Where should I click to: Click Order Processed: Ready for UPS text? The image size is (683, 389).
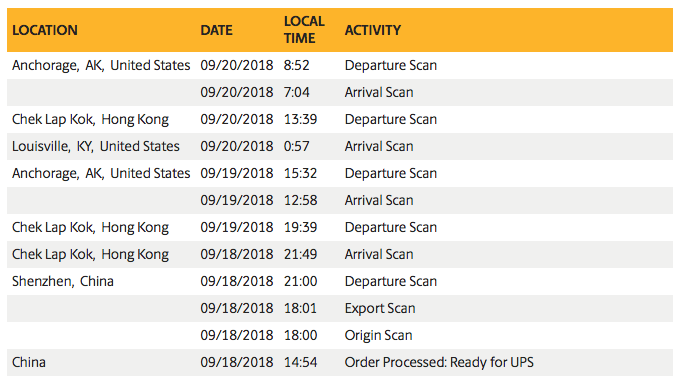click(439, 362)
